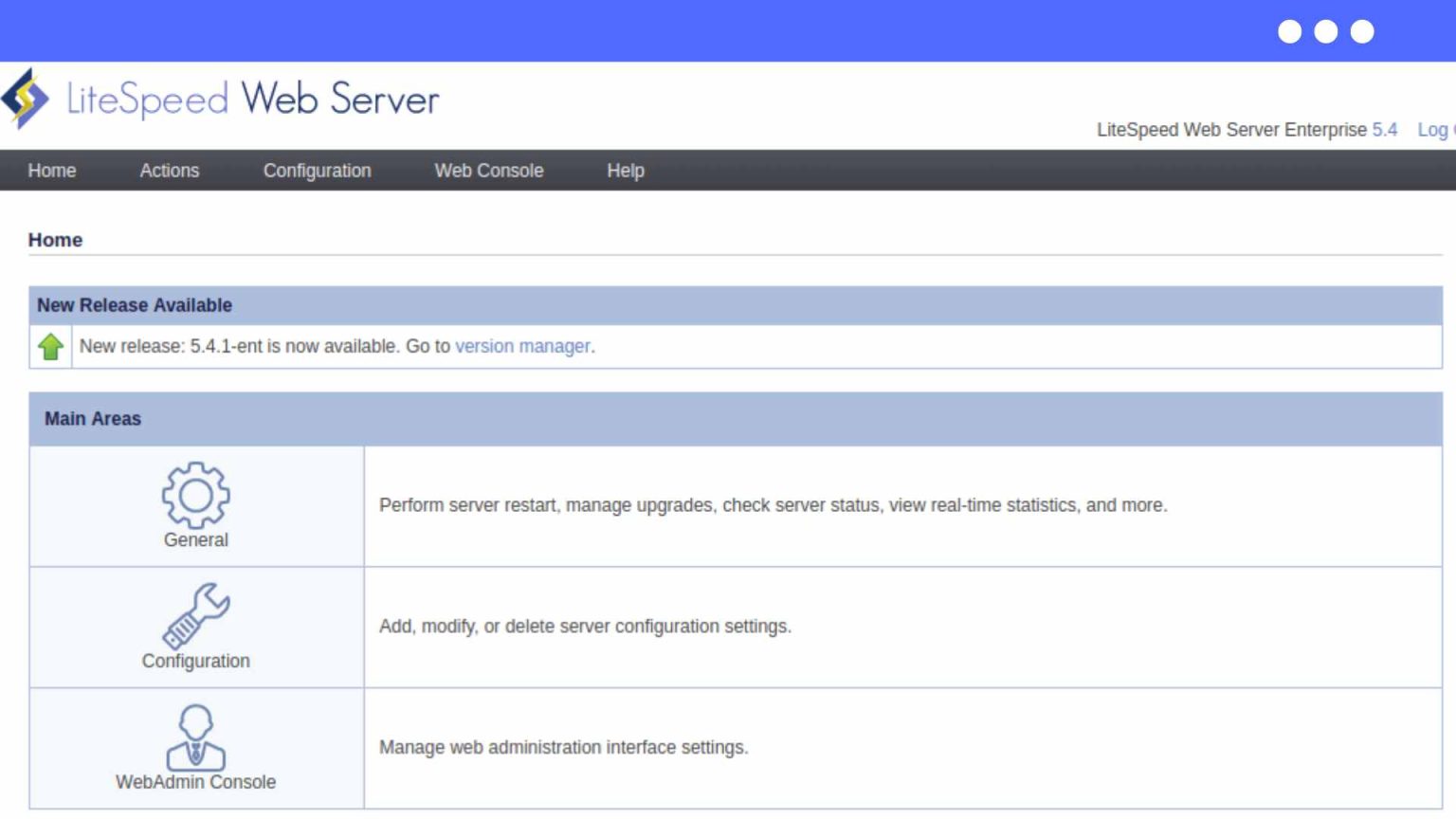Click the Configuration label under the wrench

196,661
